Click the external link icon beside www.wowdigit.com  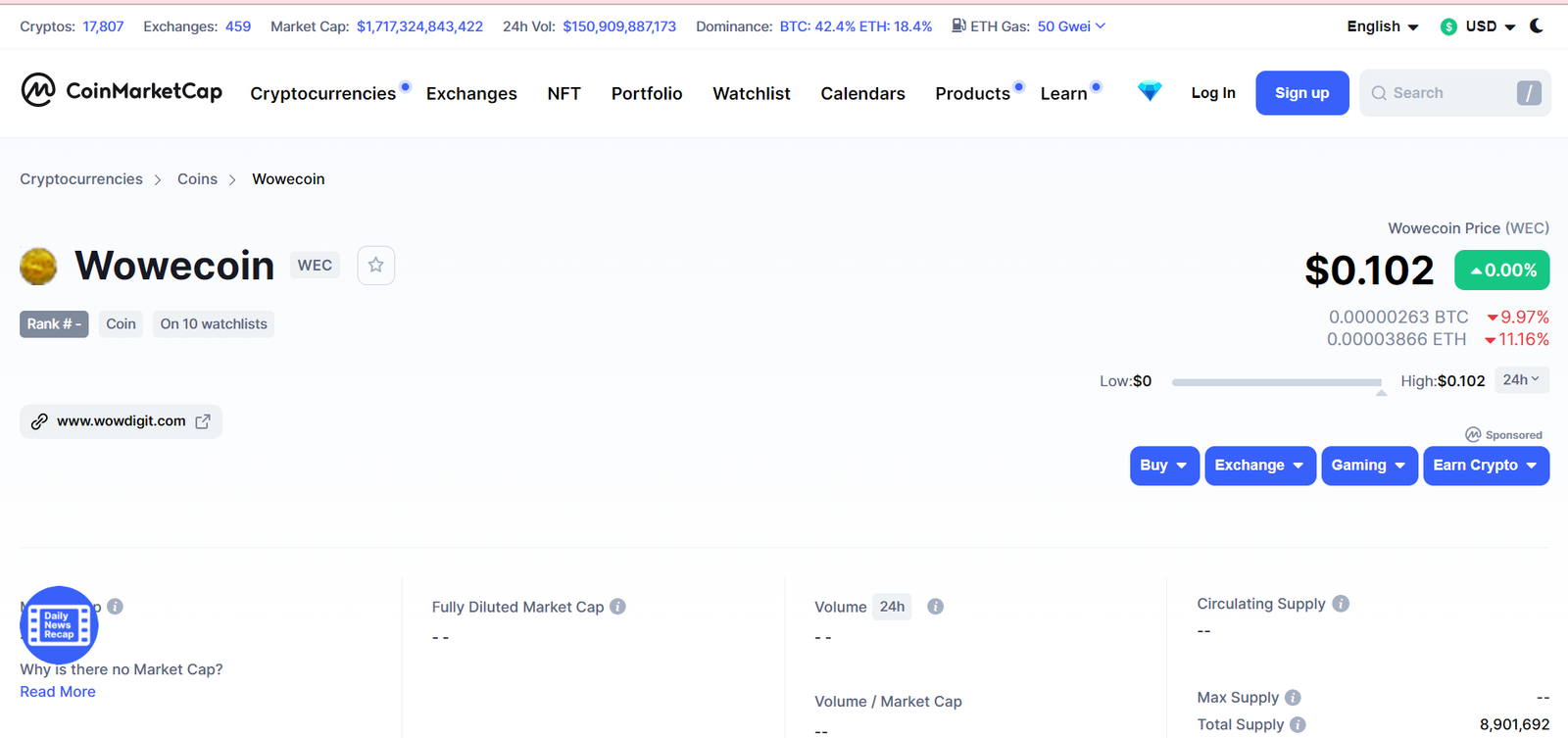[203, 421]
